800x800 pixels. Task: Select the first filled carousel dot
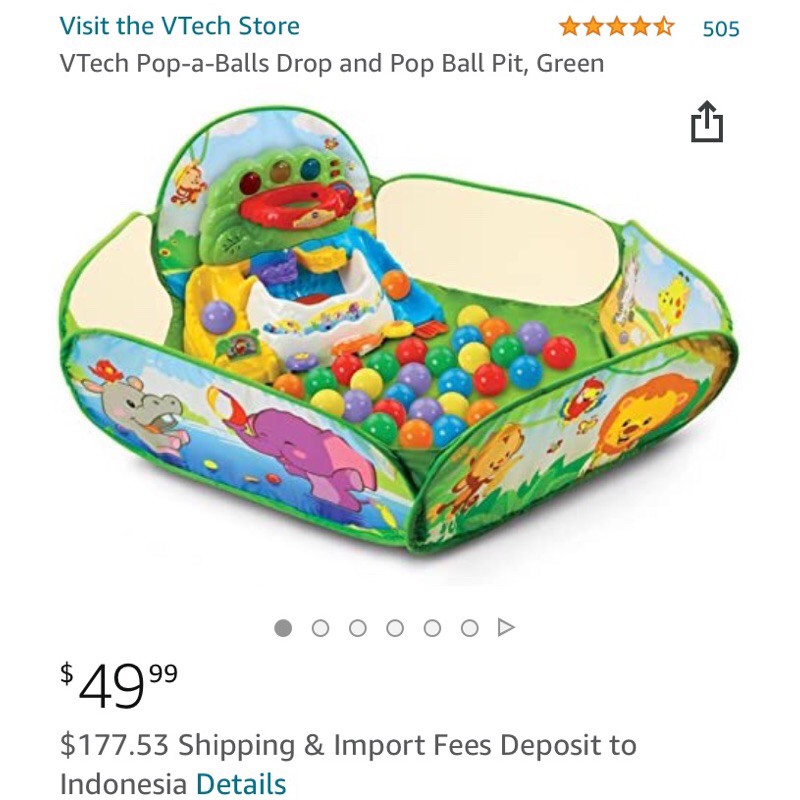pyautogui.click(x=283, y=628)
